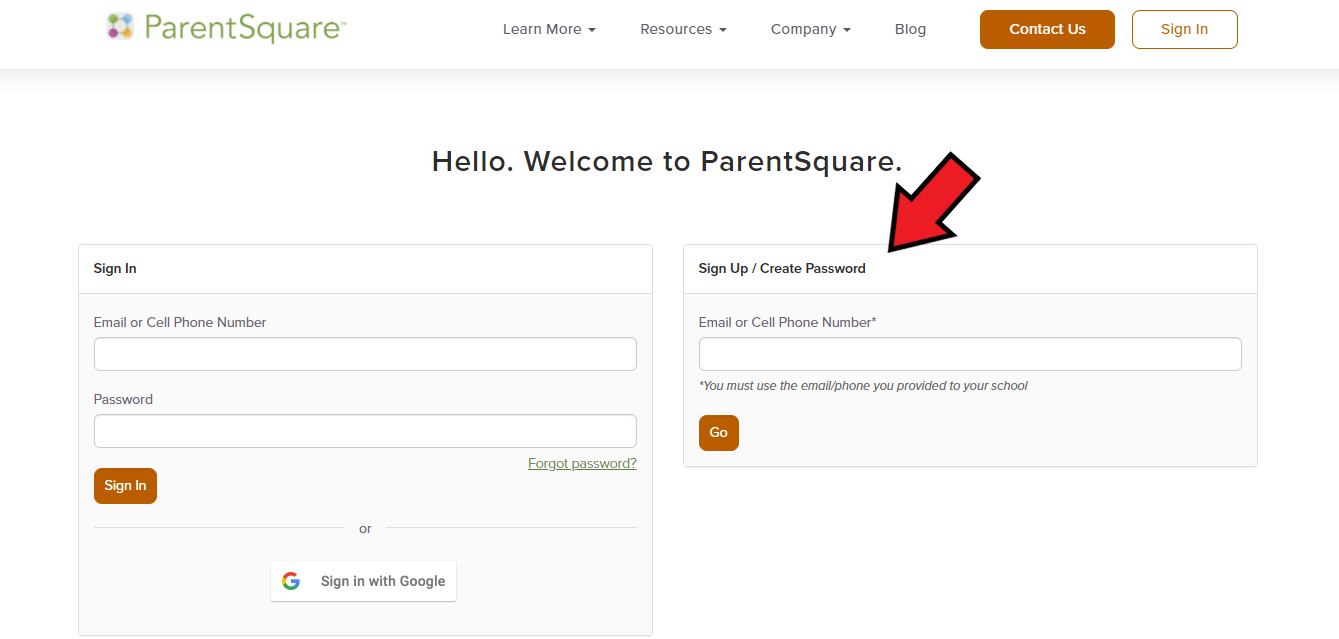Submit with the orange Sign In form button
Image resolution: width=1339 pixels, height=639 pixels.
(x=125, y=486)
